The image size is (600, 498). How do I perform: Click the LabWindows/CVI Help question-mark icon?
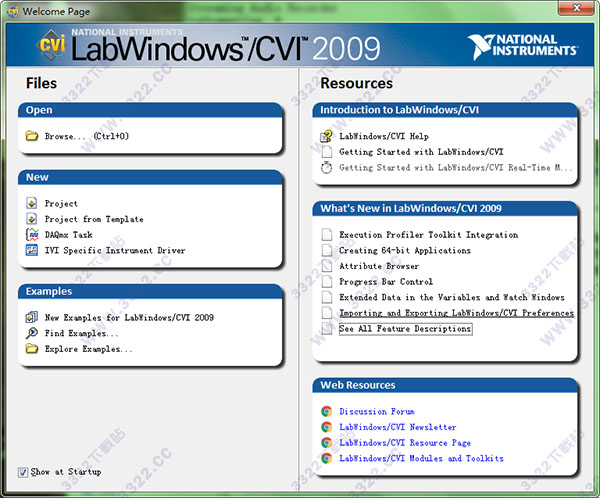326,136
